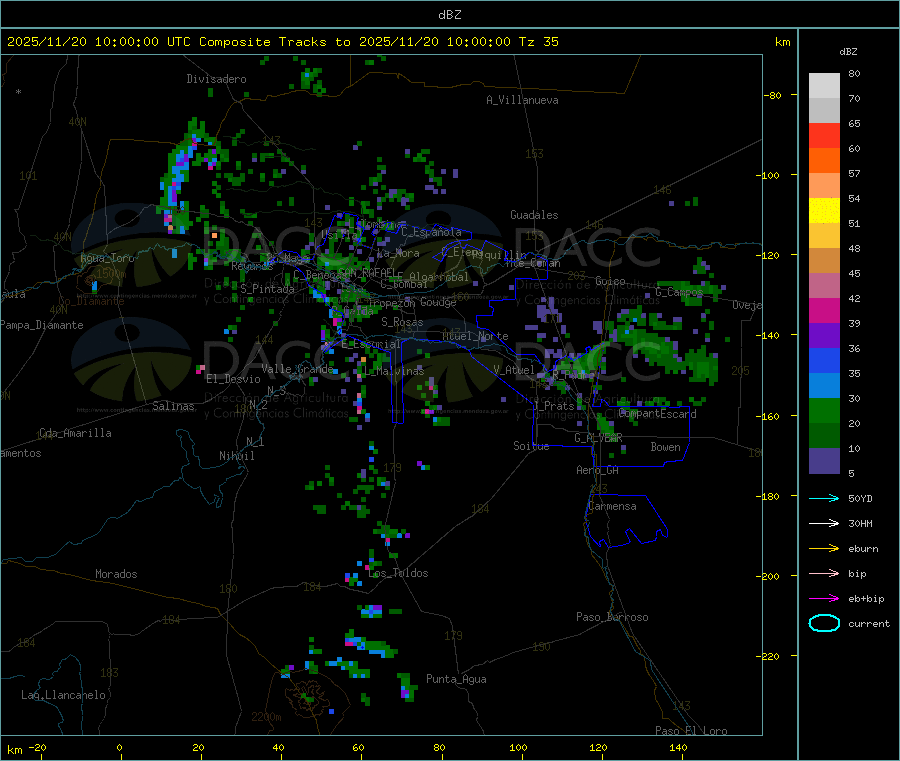This screenshot has height=761, width=900.
Task: Select the 5 dBZ purple color swatch
Action: pyautogui.click(x=824, y=461)
